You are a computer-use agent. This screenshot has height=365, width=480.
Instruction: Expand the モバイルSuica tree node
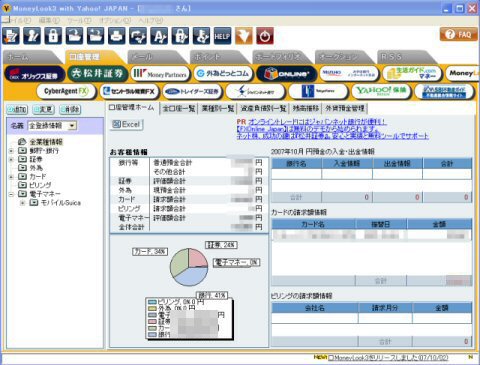point(23,203)
